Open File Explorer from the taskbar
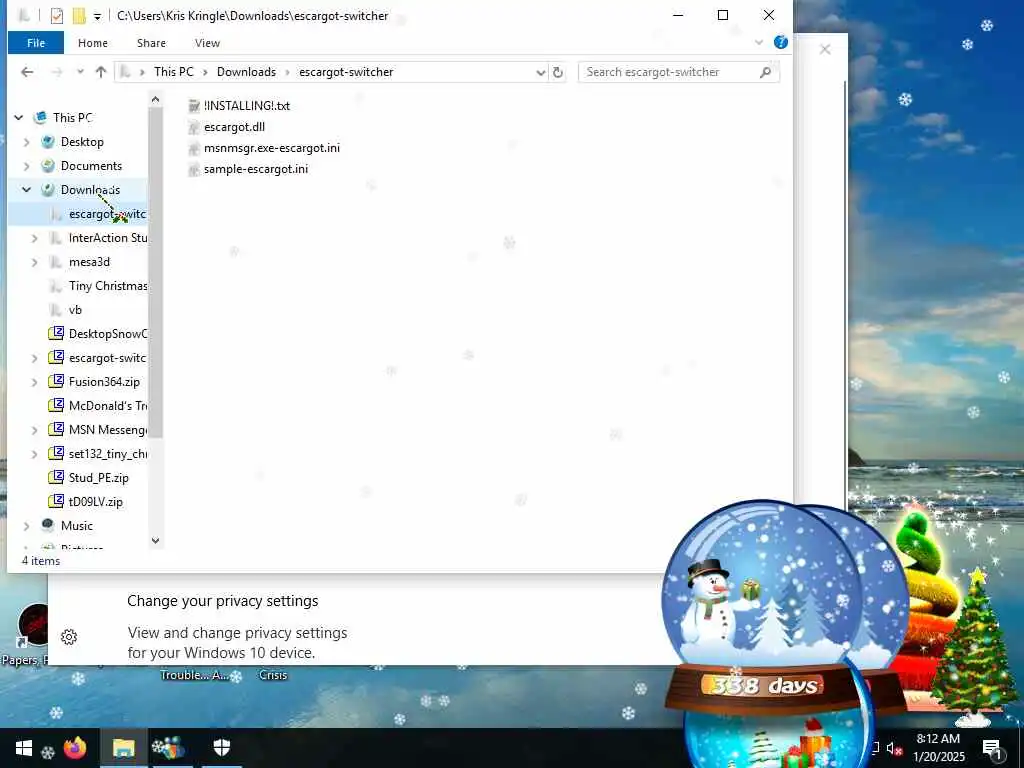The width and height of the screenshot is (1024, 768). (123, 748)
